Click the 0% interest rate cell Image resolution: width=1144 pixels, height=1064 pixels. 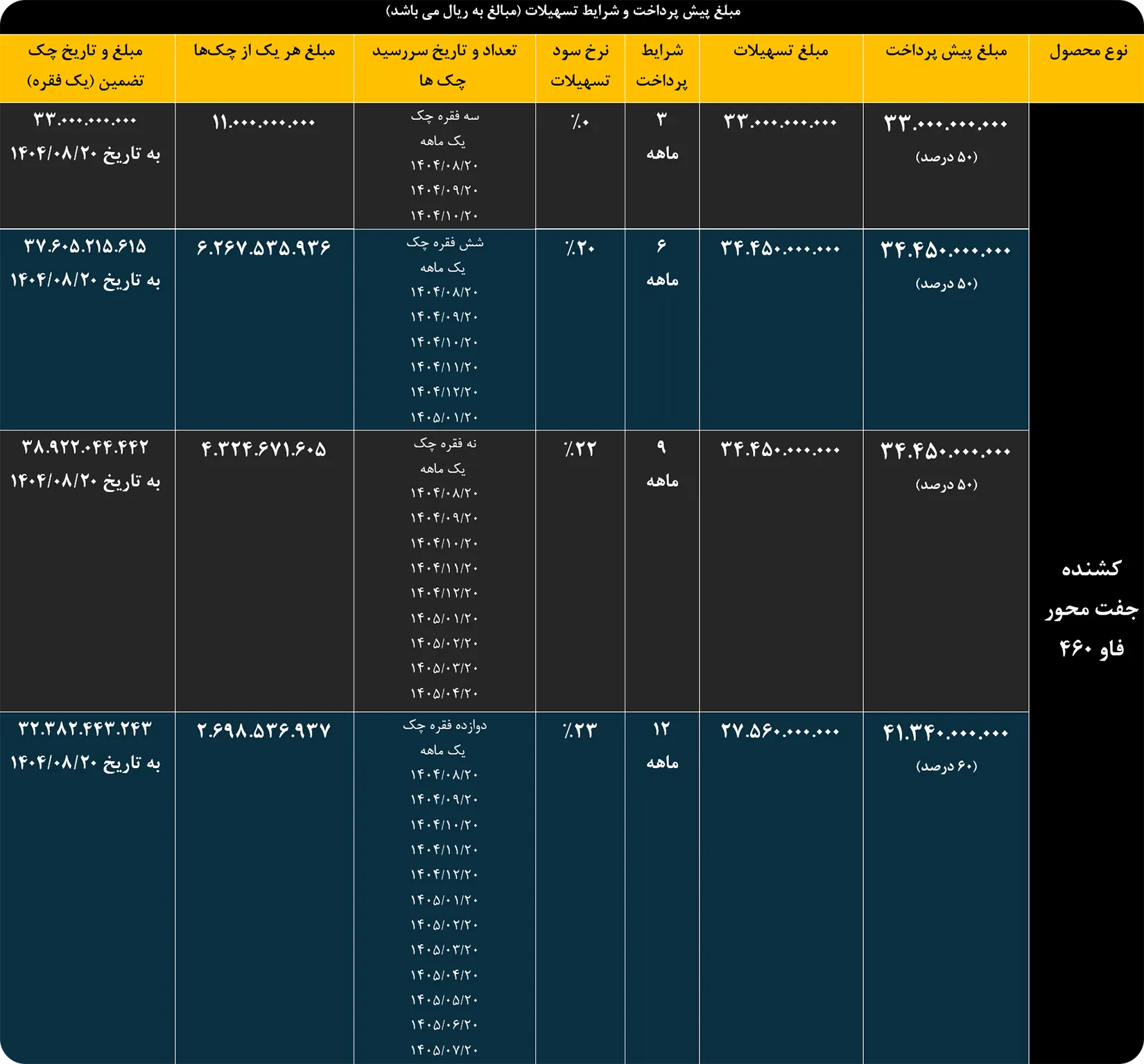580,123
